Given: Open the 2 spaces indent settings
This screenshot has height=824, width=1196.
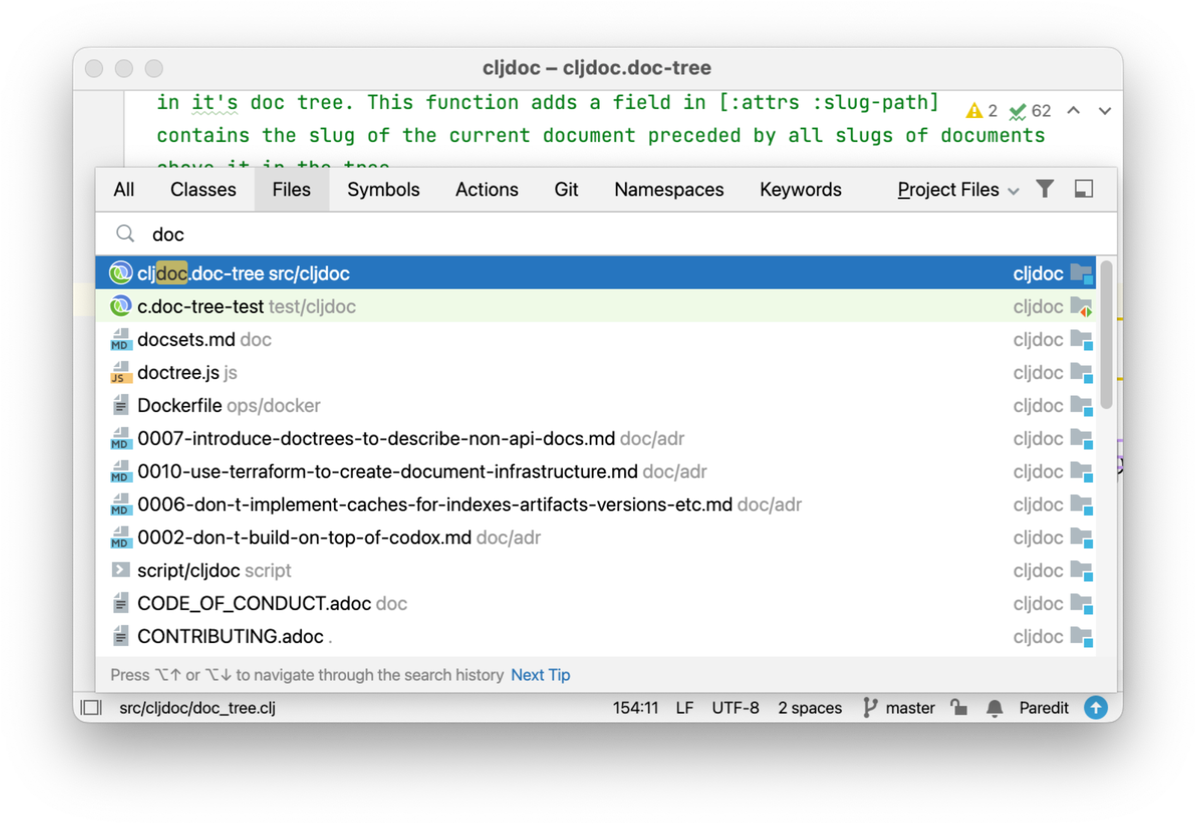Looking at the screenshot, I should 809,708.
